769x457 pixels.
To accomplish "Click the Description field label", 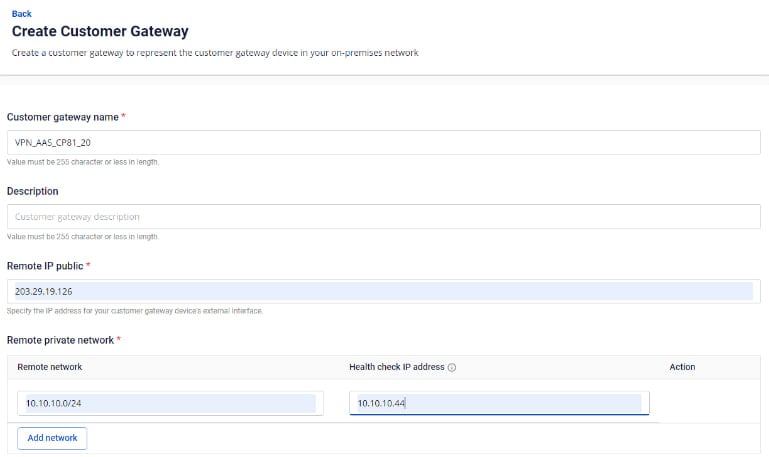I will (x=33, y=191).
